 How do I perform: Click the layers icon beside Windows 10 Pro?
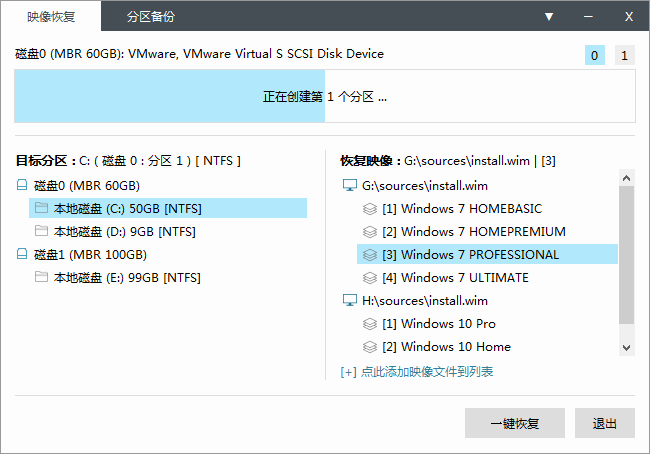(x=369, y=324)
